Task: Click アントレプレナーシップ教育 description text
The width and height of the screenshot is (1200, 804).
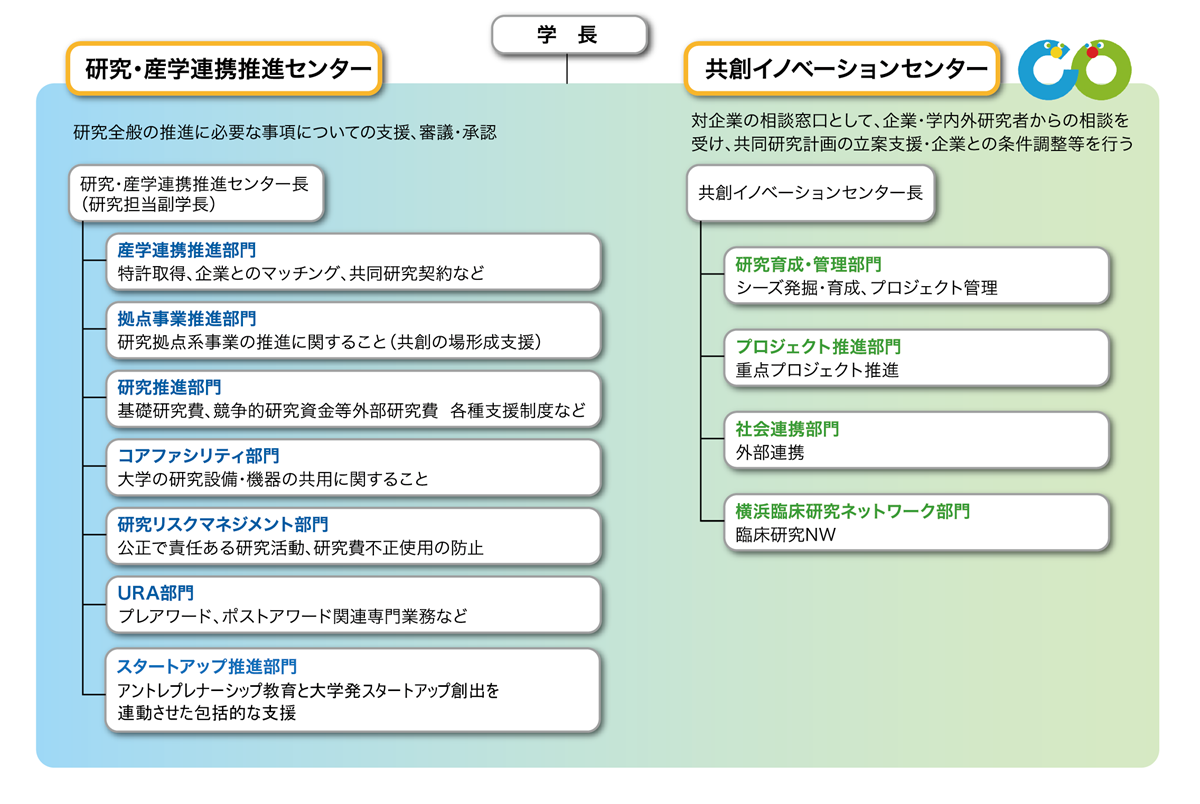Action: pos(308,702)
